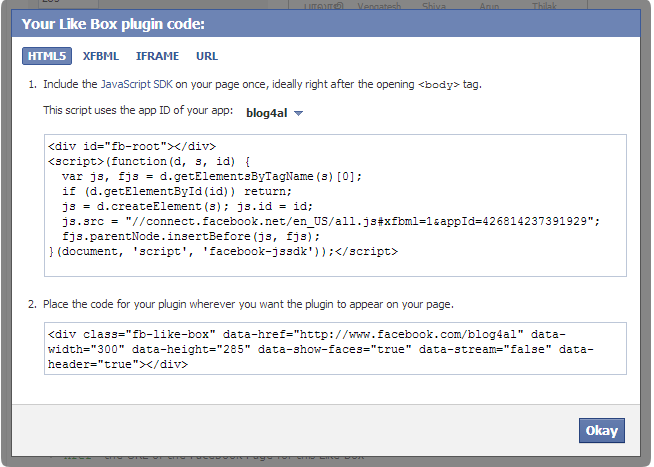This screenshot has width=654, height=467.
Task: Click the document 'script' 'facebook-jssdk' line
Action: tap(223, 251)
